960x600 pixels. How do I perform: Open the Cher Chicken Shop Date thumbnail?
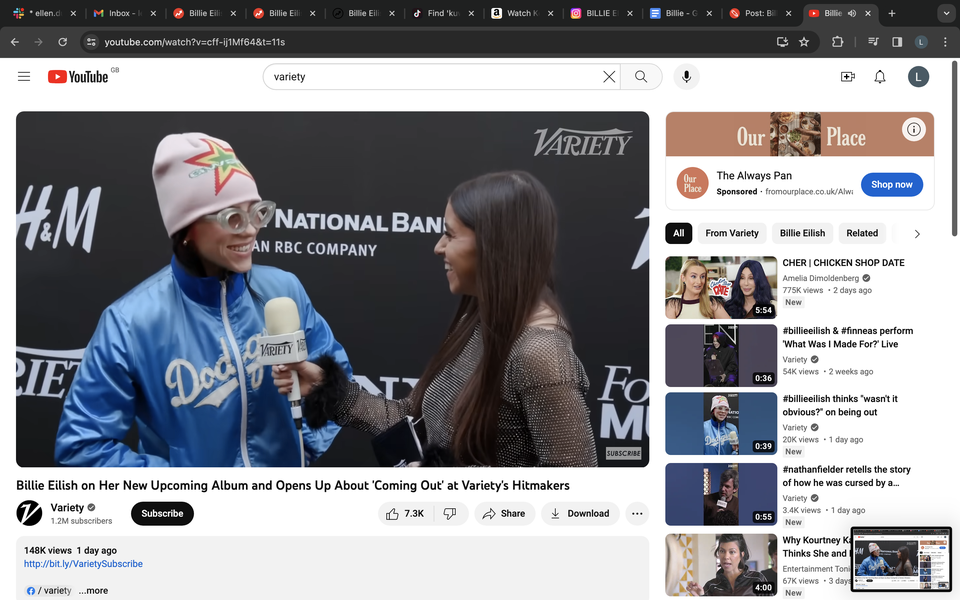(721, 287)
